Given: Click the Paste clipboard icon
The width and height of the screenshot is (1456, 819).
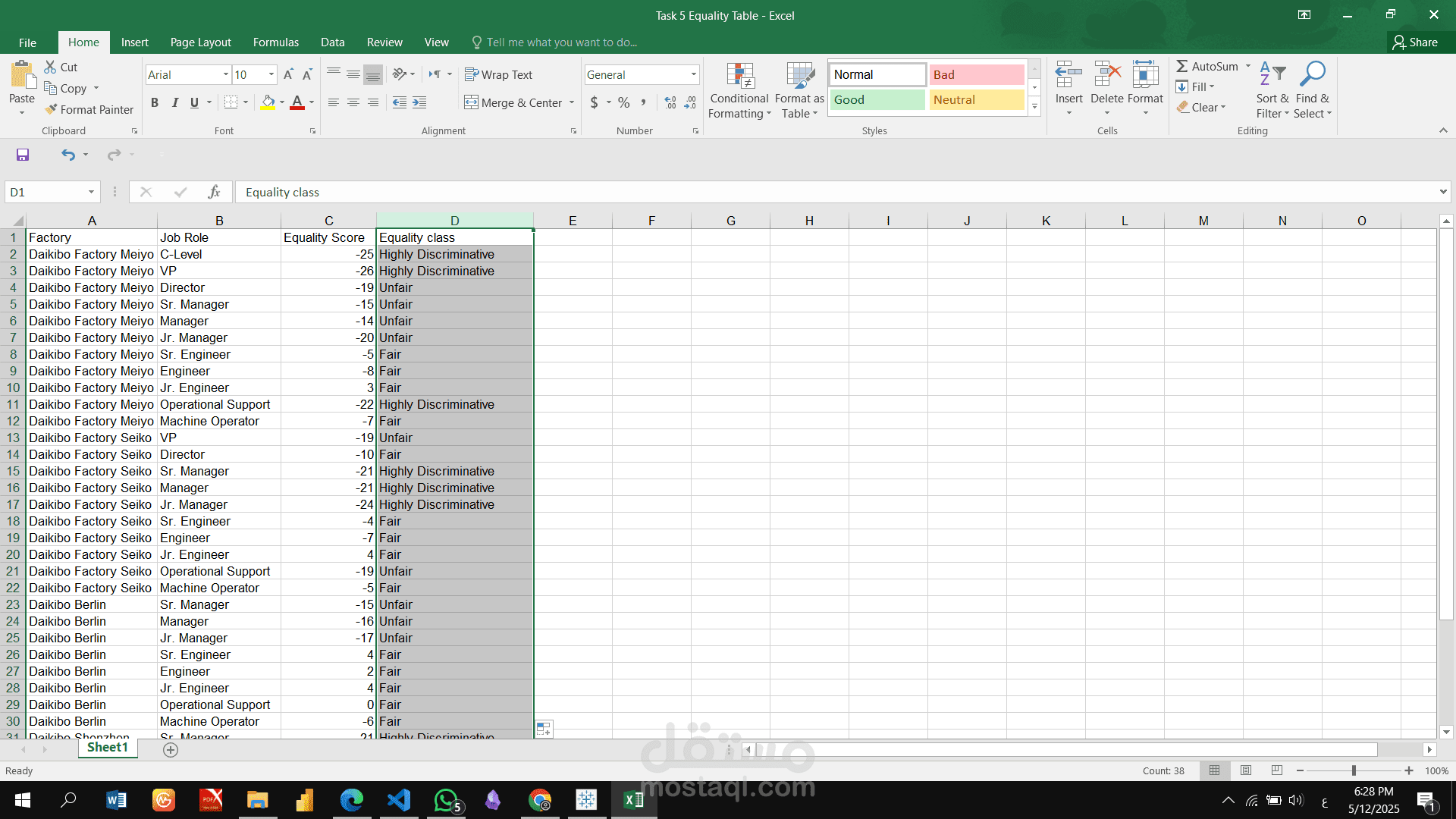Looking at the screenshot, I should pyautogui.click(x=22, y=75).
